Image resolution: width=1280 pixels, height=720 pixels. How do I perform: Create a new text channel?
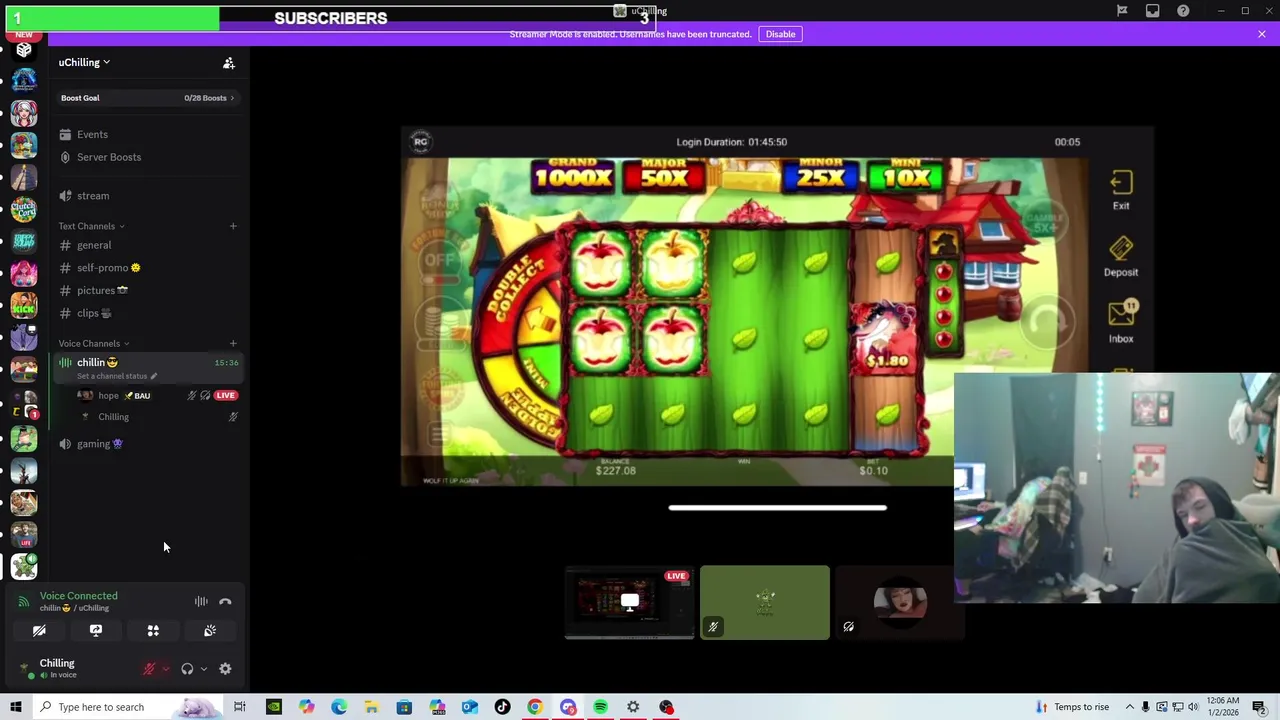(x=233, y=226)
